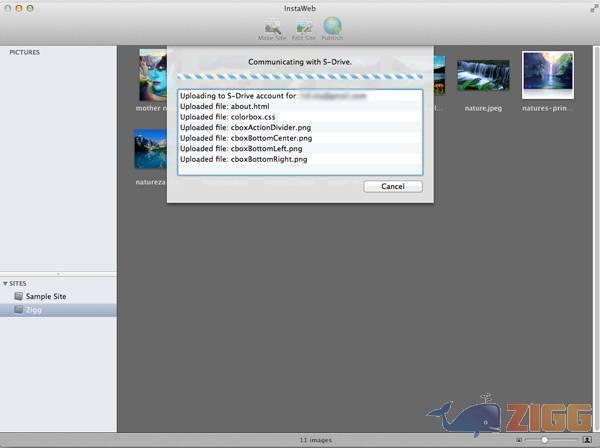Select the natures-prin... thumbnail
Viewport: 600px width, 448px height.
pos(548,75)
